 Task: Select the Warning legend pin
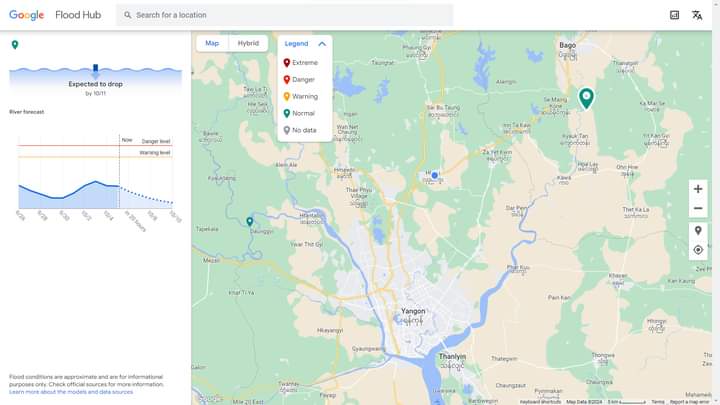pyautogui.click(x=287, y=96)
